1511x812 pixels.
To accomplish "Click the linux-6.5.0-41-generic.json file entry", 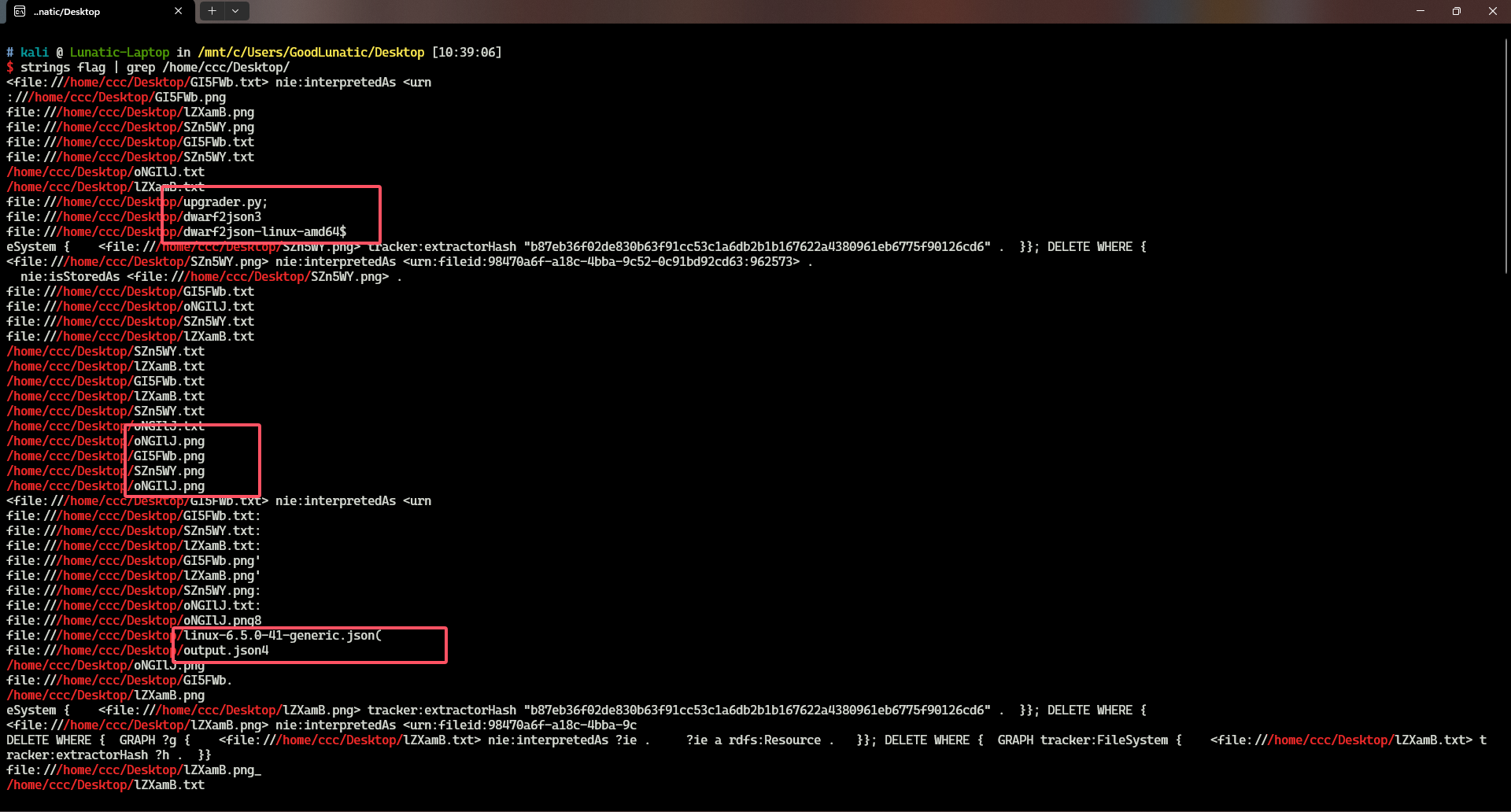I will [282, 636].
